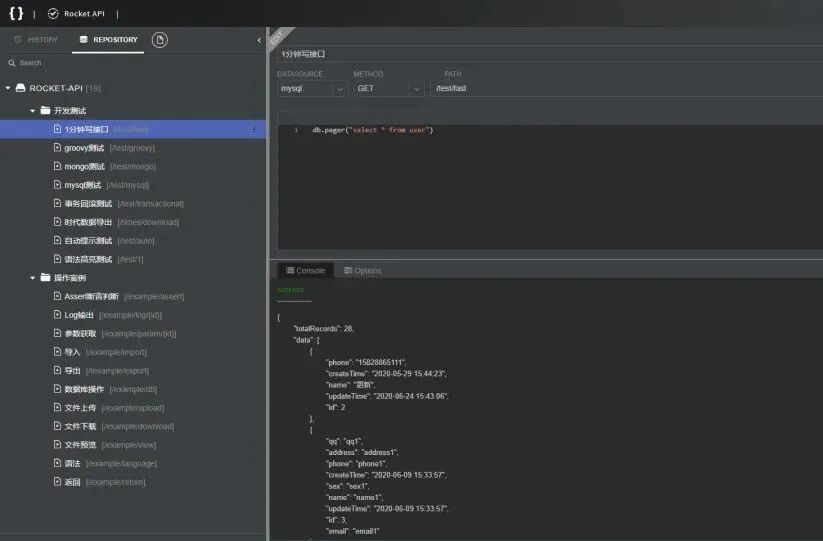Select the 时代数据导出 entry
The image size is (823, 541).
coord(133,222)
